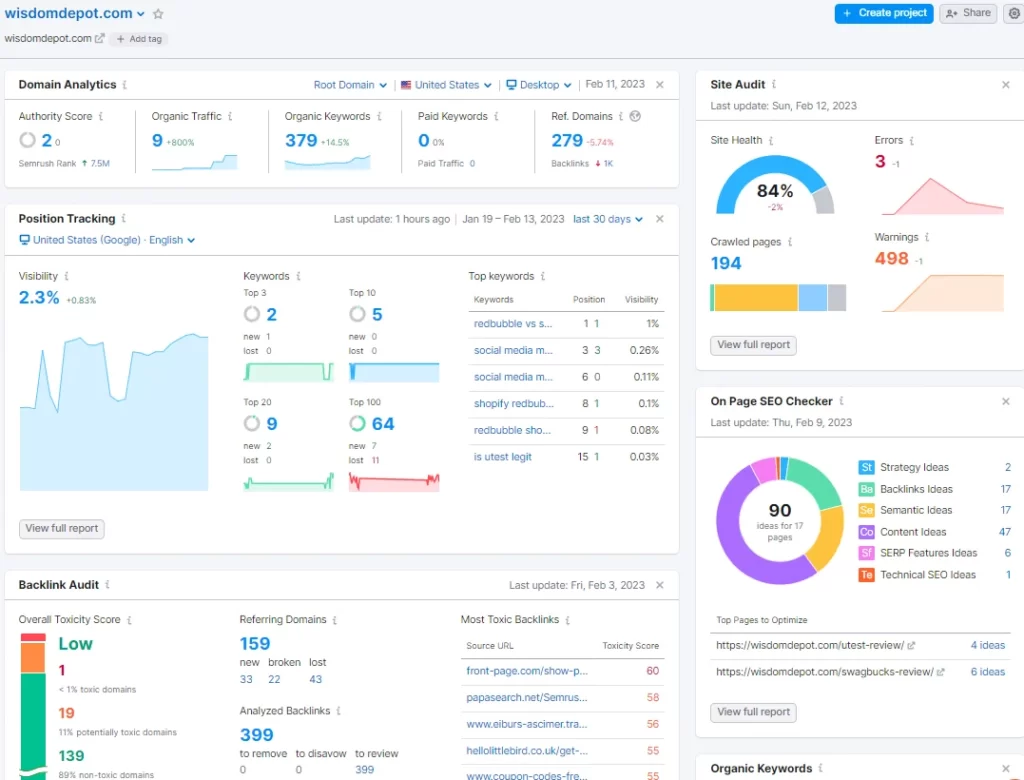The width and height of the screenshot is (1024, 780).
Task: Show info icon beside Site Audit title
Action: click(774, 84)
